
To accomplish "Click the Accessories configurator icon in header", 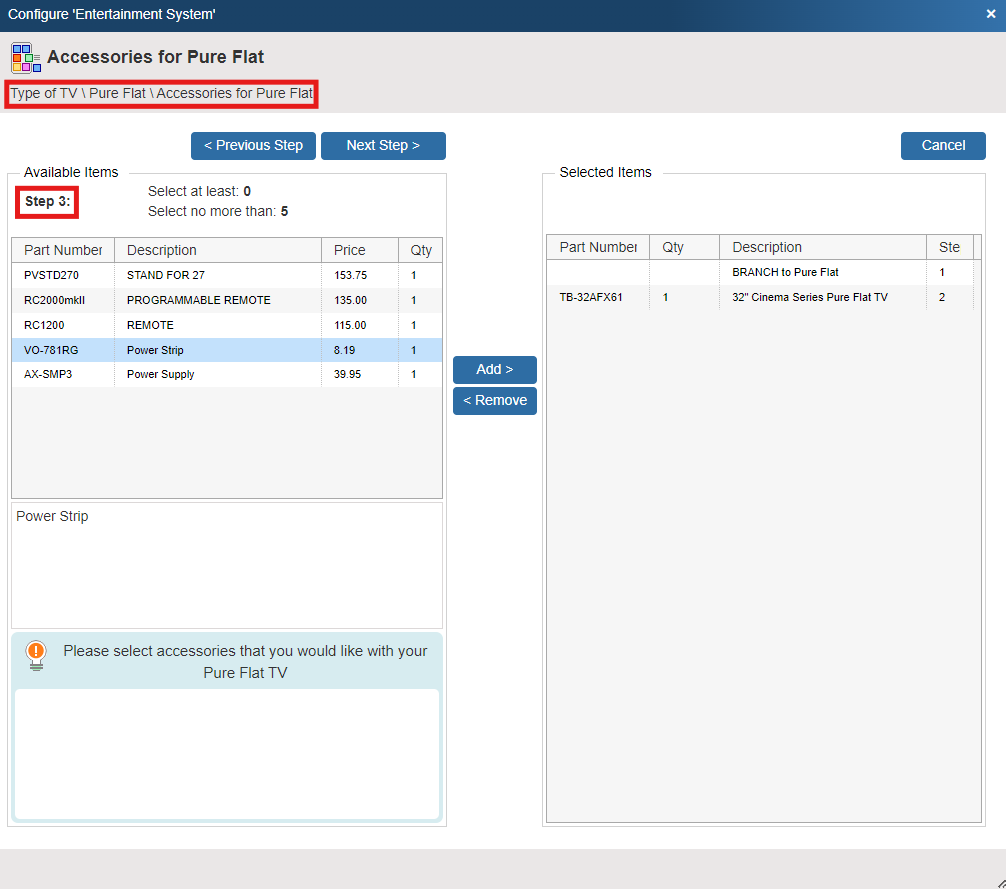I will point(26,58).
